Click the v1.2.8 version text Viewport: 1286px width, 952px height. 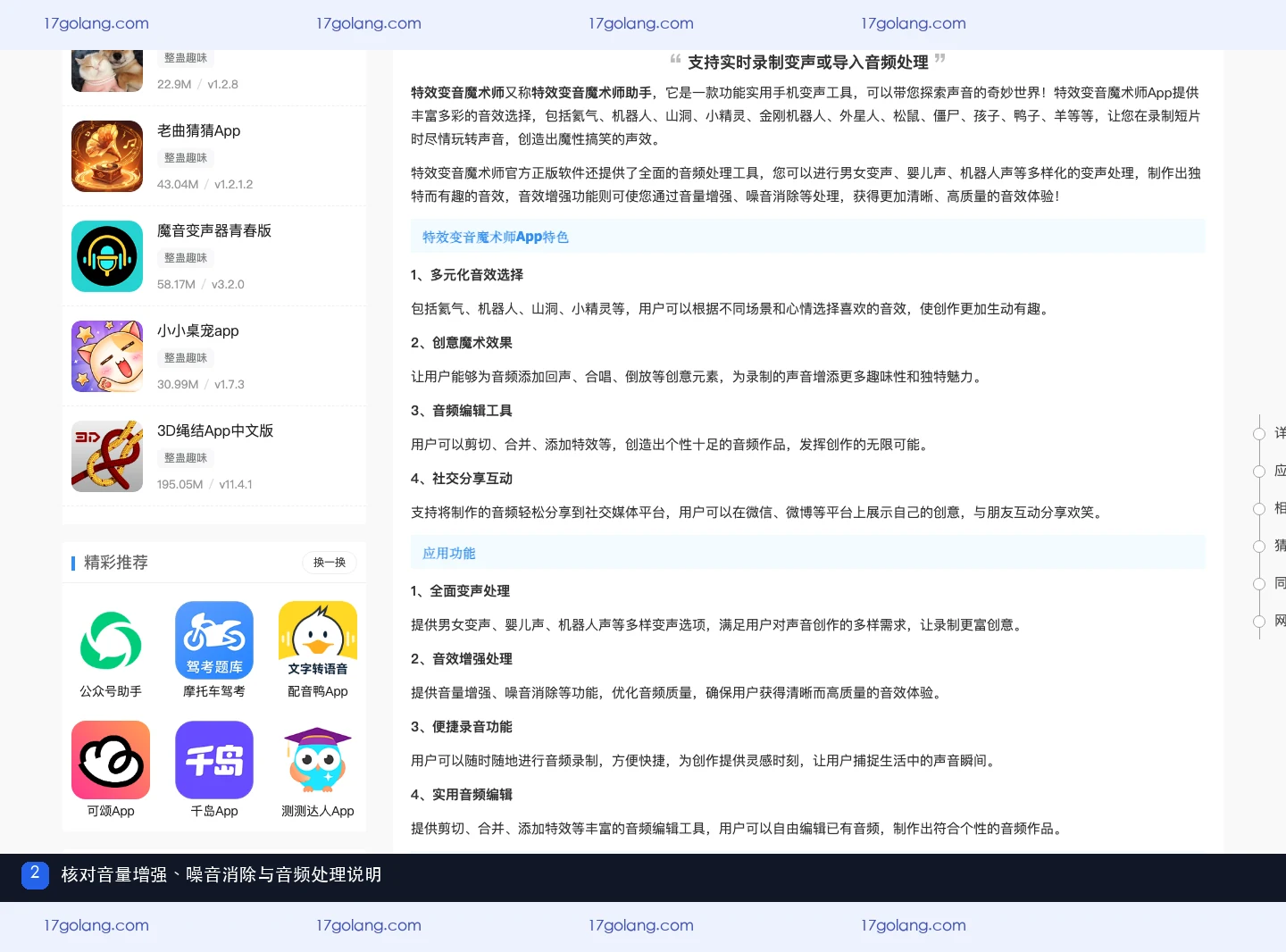[x=223, y=84]
